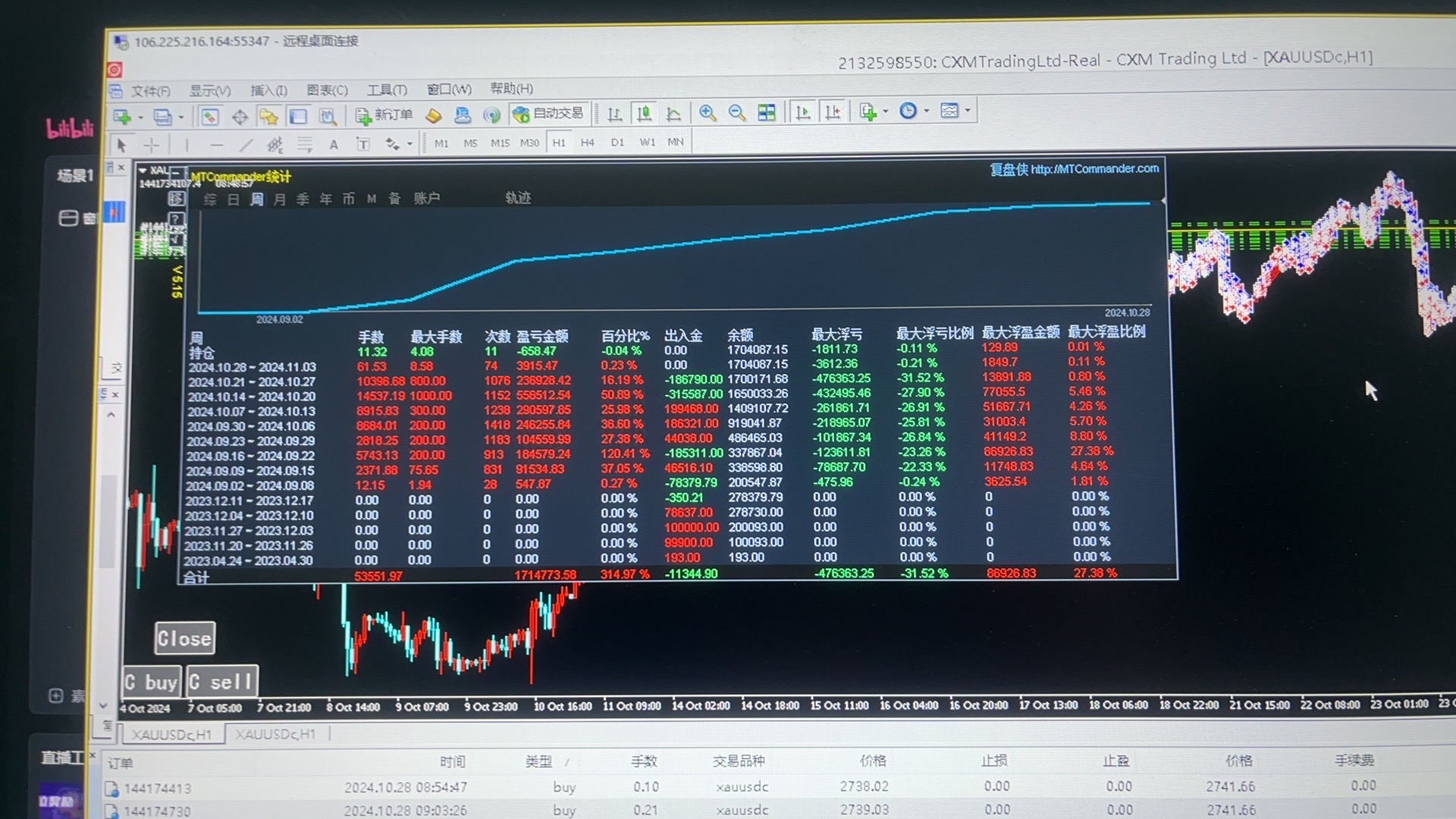Switch chart to M15 timeframe
Image resolution: width=1456 pixels, height=819 pixels.
pos(500,143)
